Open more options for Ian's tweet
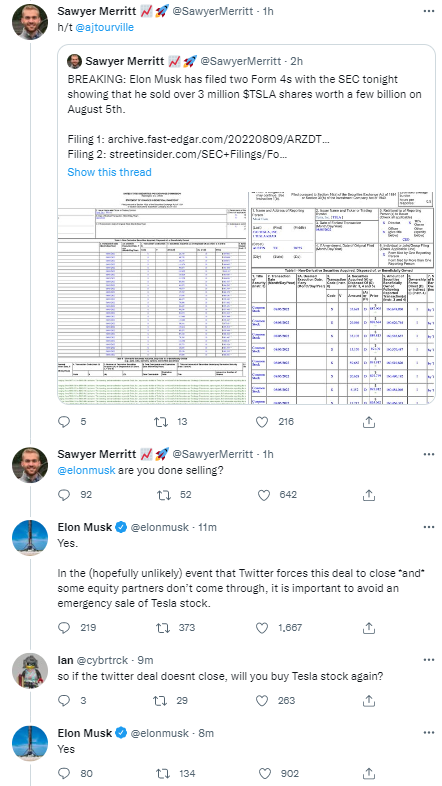 click(x=428, y=660)
